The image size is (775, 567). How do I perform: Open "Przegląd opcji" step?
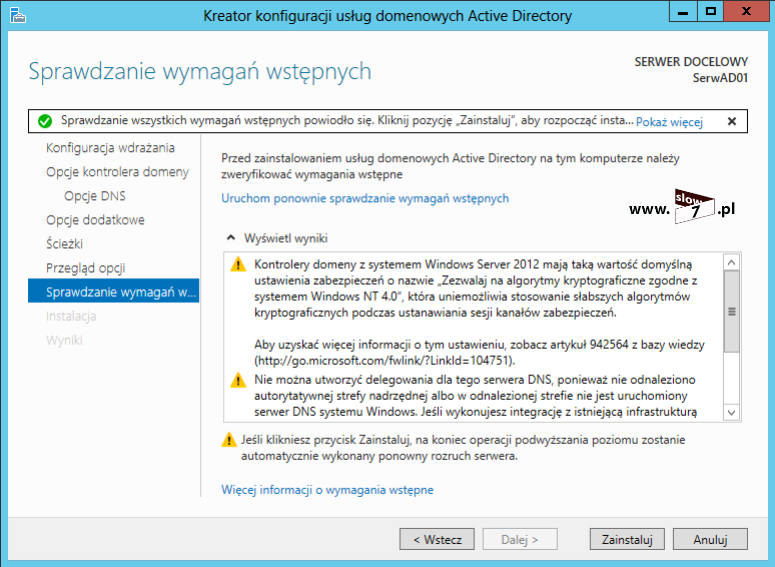click(85, 268)
